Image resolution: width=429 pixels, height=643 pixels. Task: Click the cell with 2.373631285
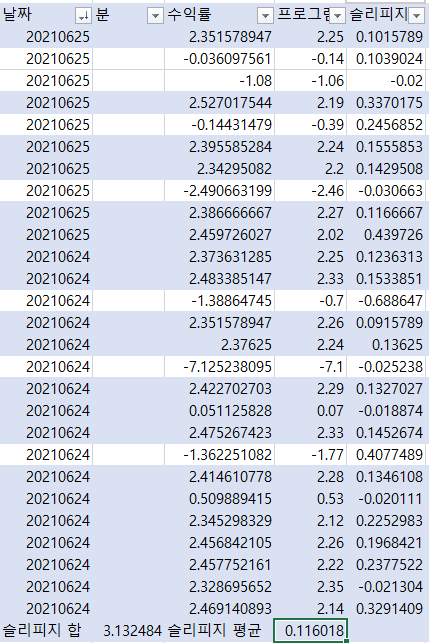(219, 257)
